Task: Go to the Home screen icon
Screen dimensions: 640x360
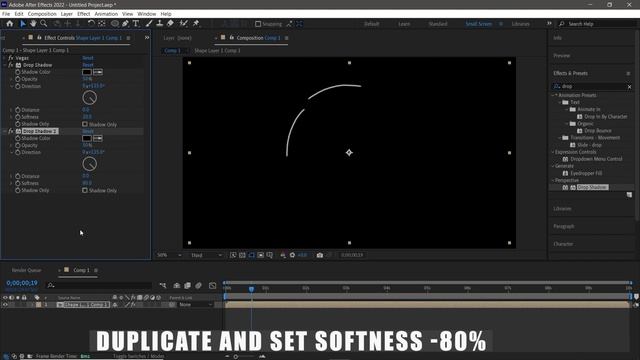Action: (x=9, y=24)
